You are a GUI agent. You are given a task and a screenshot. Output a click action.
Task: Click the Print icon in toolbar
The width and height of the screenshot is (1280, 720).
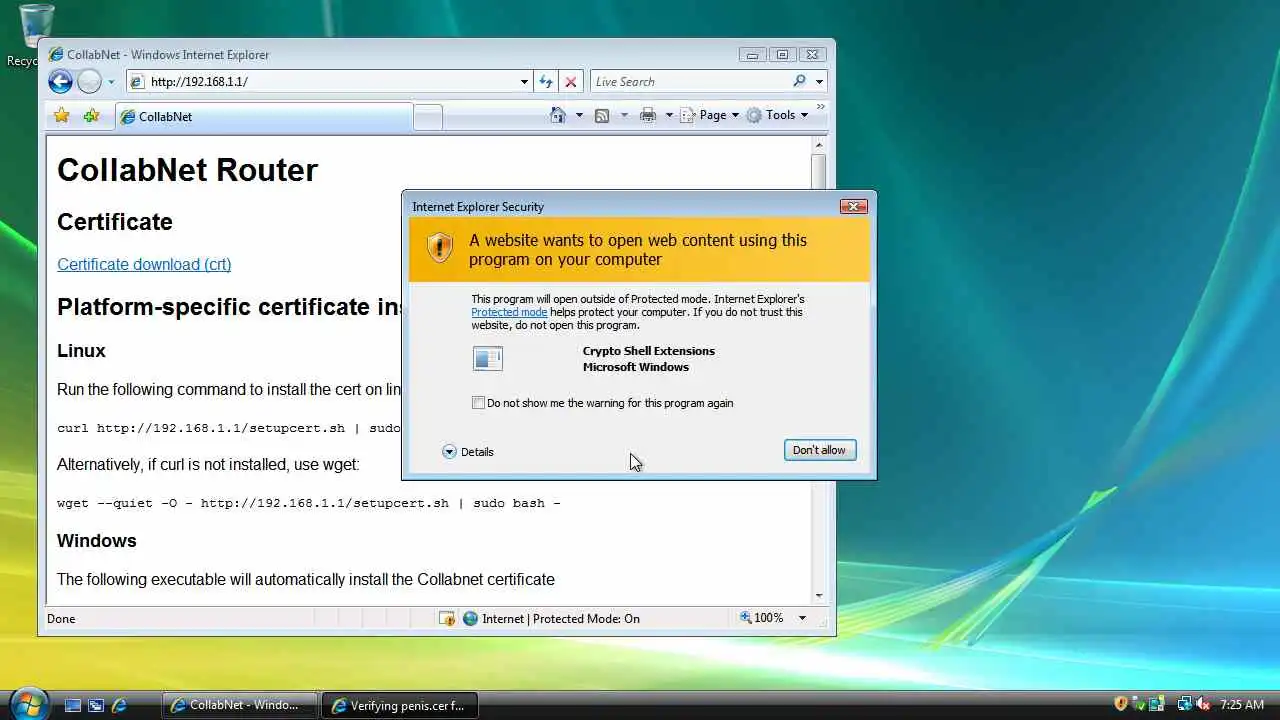[648, 115]
